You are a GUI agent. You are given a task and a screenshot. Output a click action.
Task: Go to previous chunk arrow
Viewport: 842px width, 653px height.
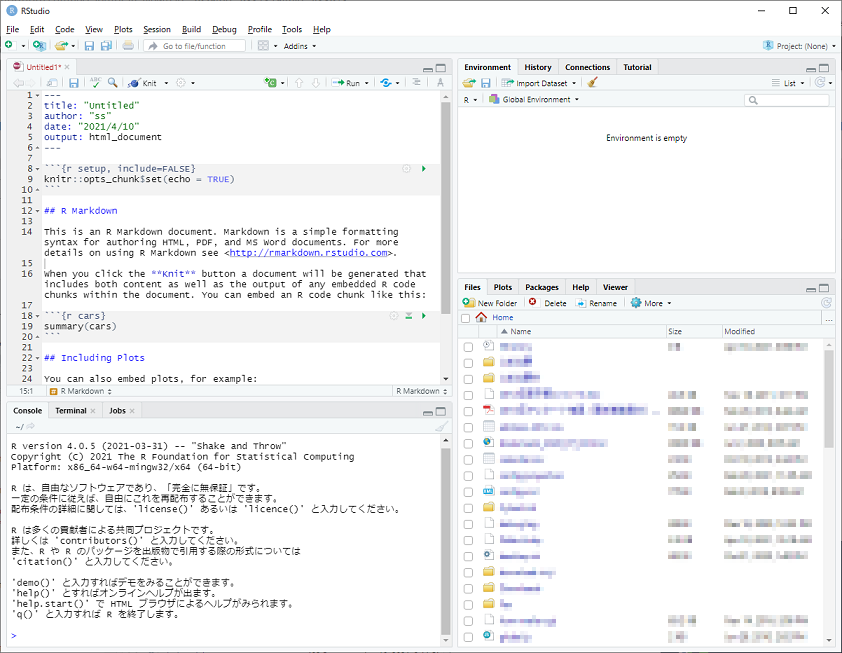(x=299, y=83)
